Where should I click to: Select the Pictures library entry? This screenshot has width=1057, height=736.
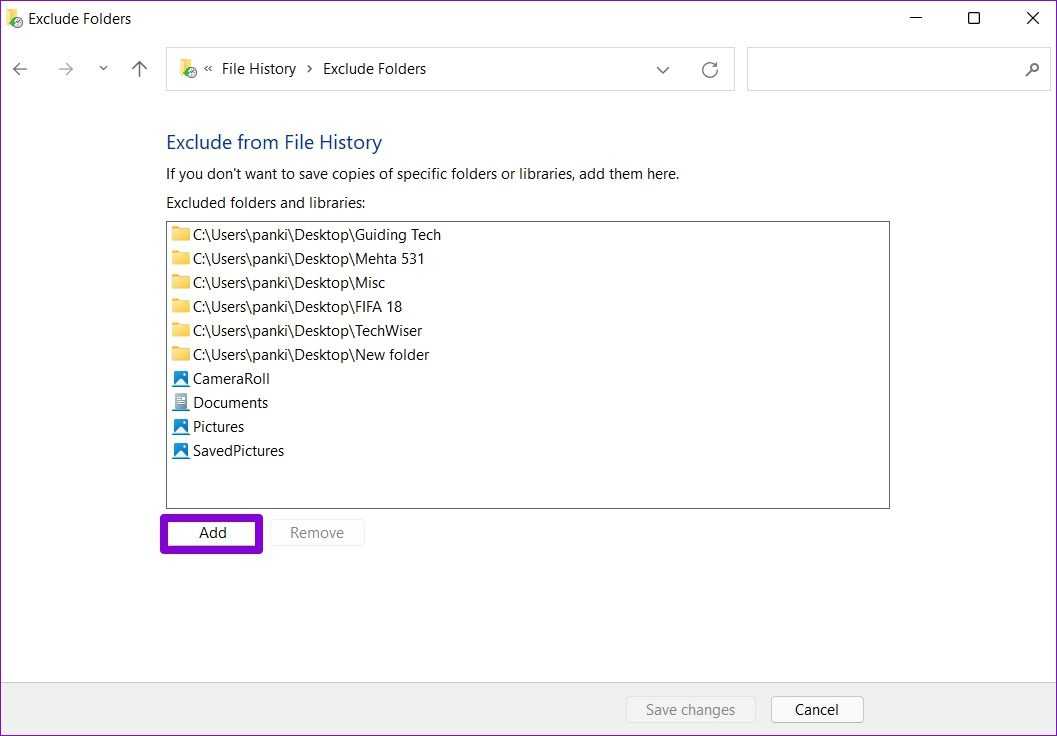click(x=218, y=427)
